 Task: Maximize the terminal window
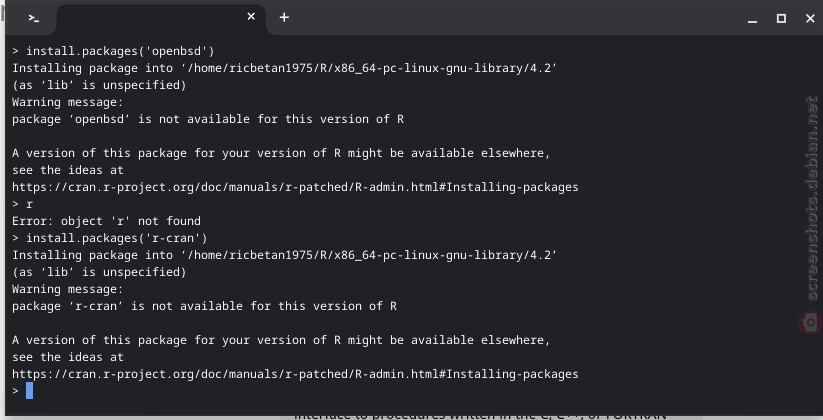781,18
